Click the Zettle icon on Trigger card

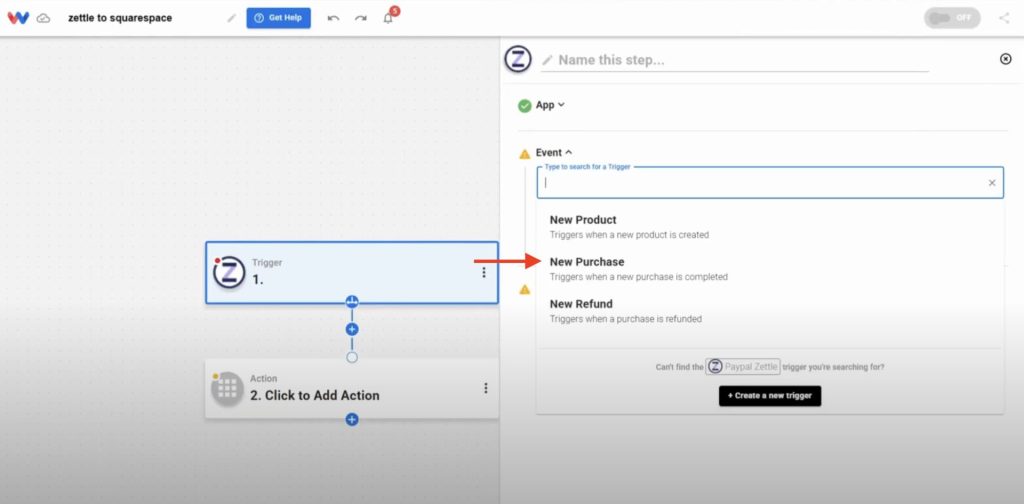click(x=229, y=272)
